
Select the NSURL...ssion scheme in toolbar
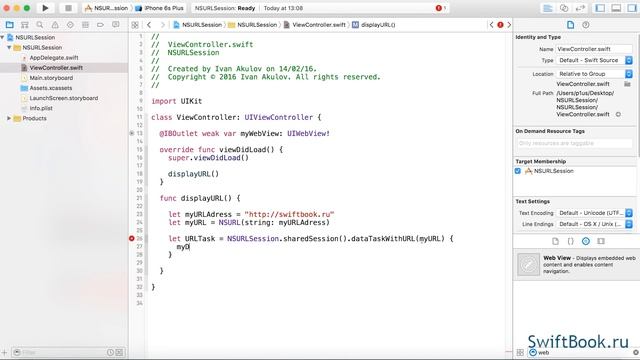coord(106,8)
